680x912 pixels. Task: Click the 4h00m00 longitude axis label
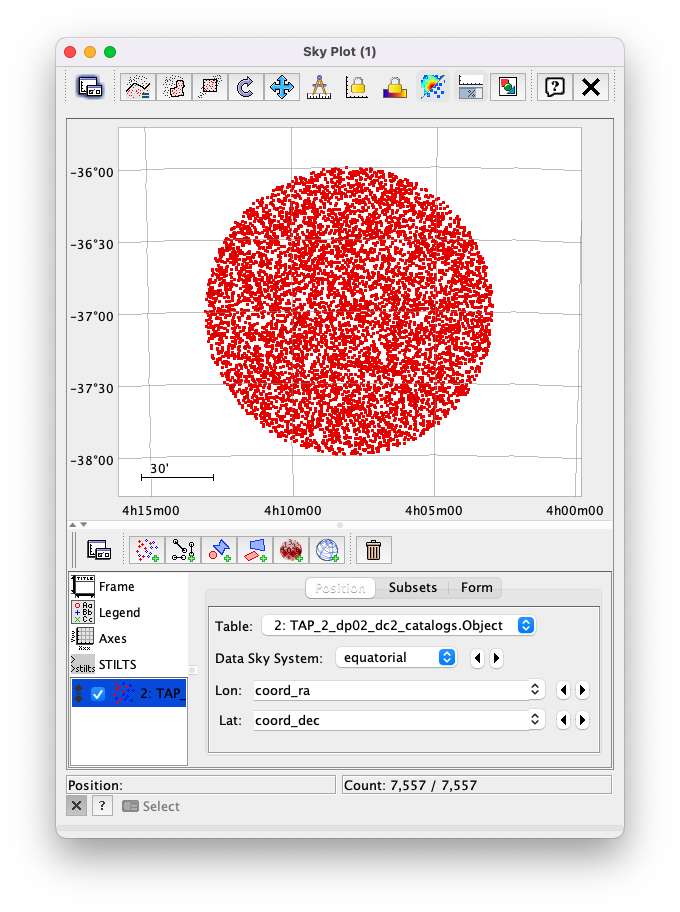[x=575, y=511]
